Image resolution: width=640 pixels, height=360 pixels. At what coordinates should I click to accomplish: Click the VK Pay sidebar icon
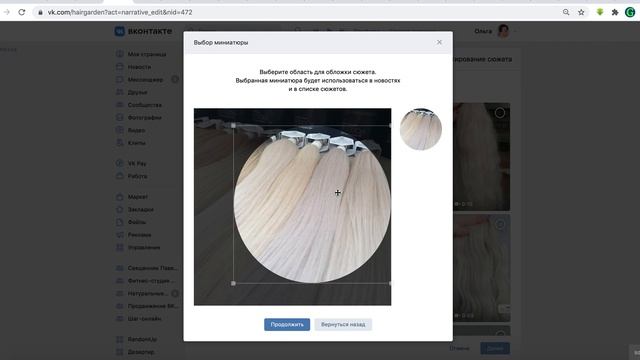click(120, 163)
